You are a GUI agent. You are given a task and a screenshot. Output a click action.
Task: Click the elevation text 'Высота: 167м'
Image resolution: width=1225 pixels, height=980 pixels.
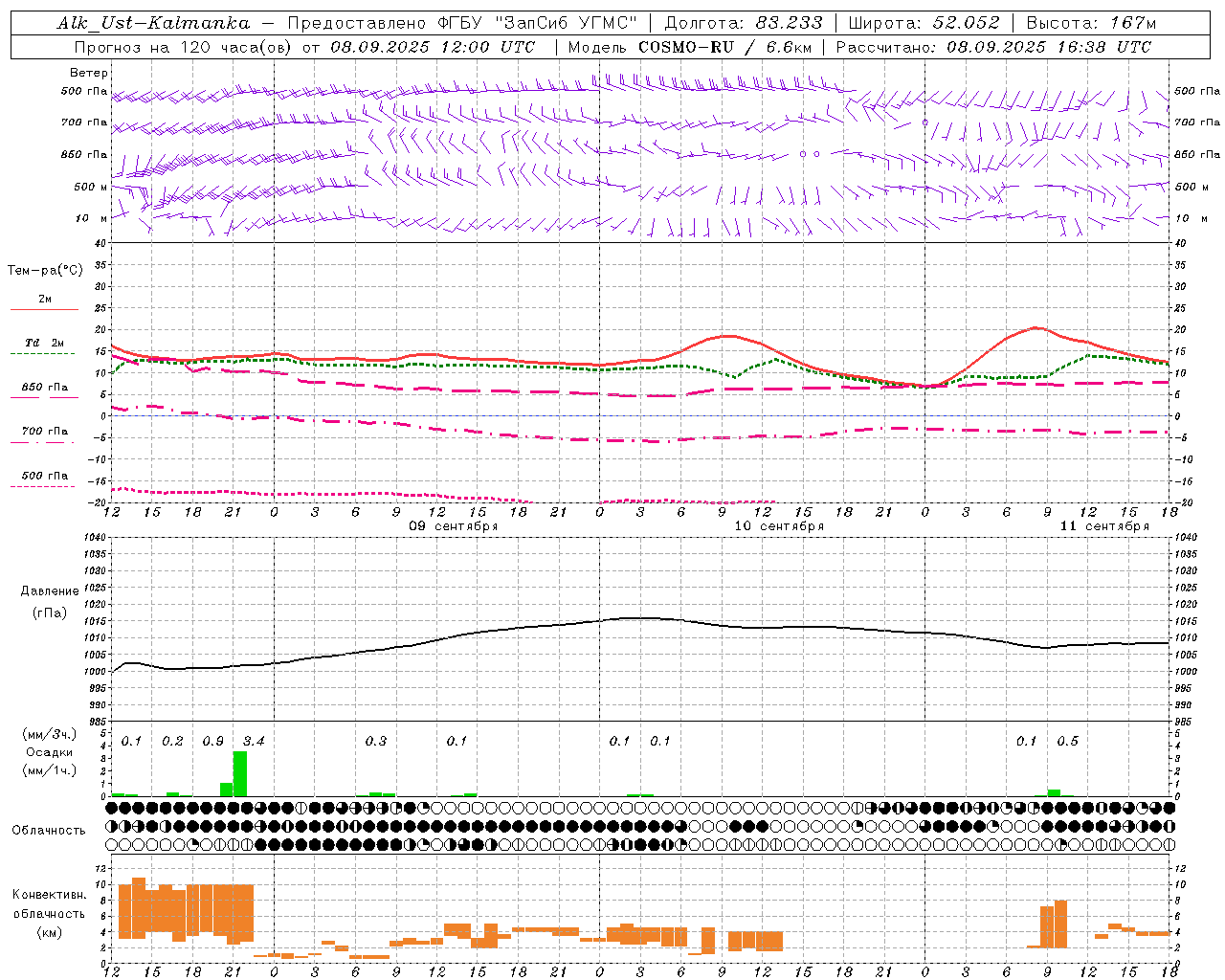coord(1091,23)
